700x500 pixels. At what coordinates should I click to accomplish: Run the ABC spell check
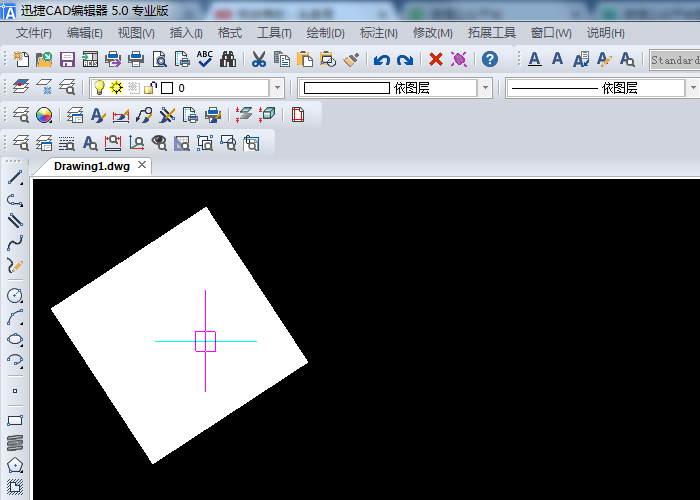(205, 59)
